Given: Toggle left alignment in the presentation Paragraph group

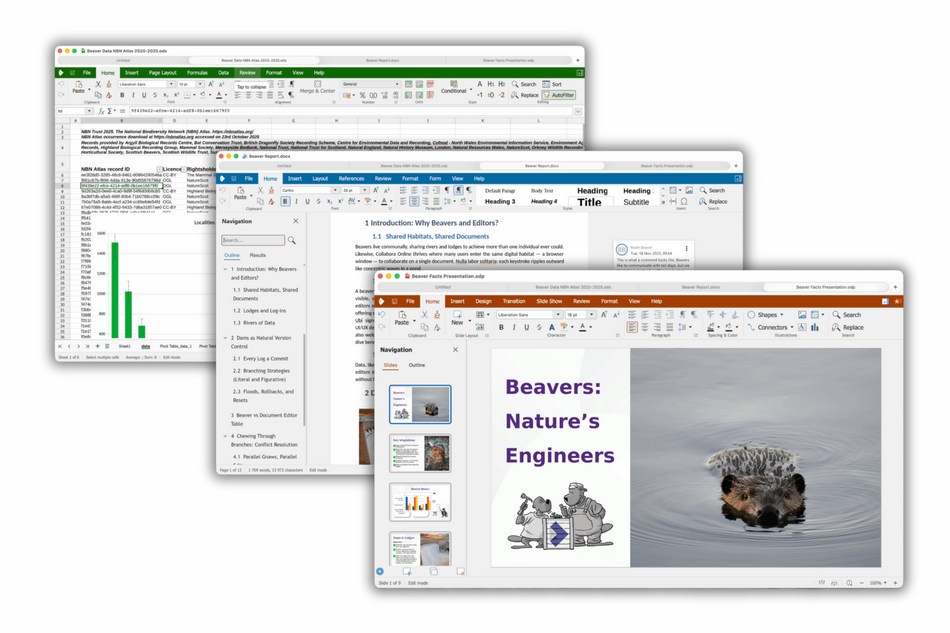Looking at the screenshot, I should (632, 327).
